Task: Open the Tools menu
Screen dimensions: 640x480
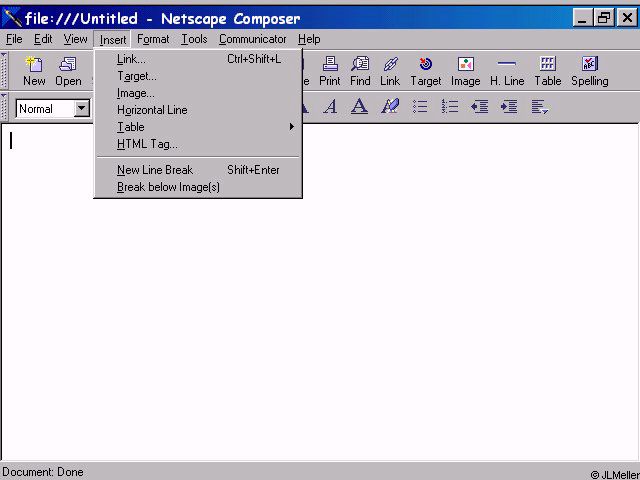Action: [x=194, y=39]
